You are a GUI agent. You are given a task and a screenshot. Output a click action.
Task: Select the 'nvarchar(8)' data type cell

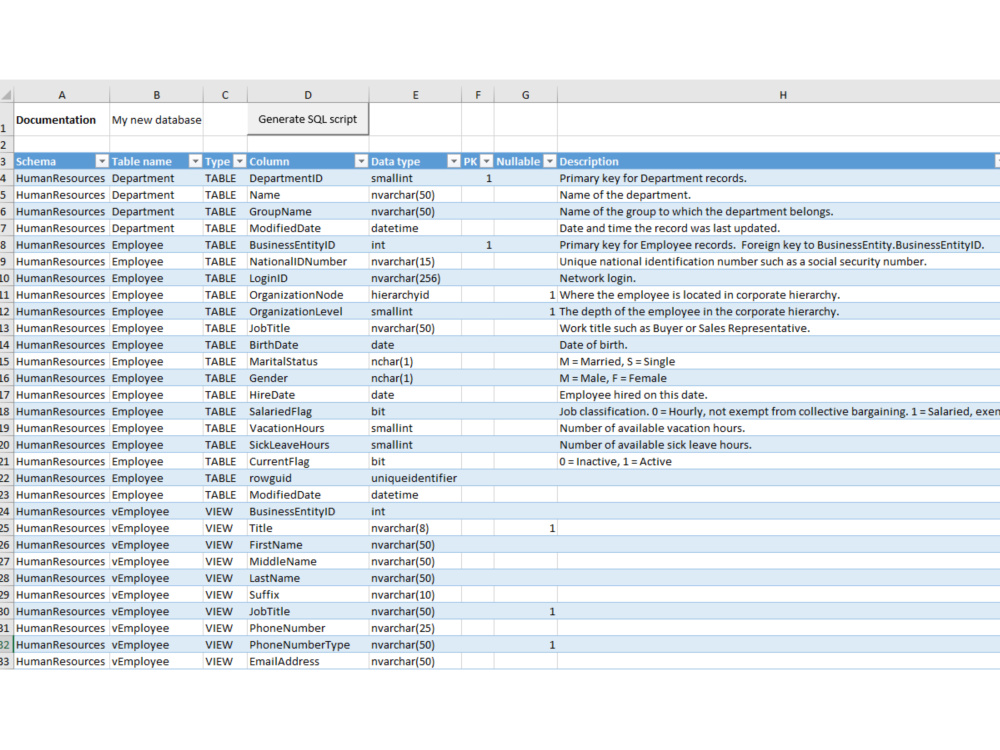coord(415,528)
